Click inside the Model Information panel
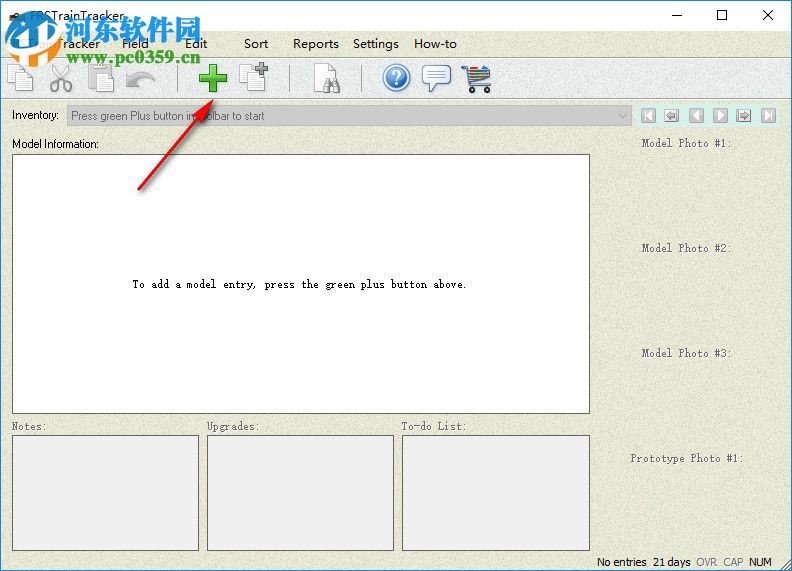This screenshot has height=571, width=792. click(301, 283)
